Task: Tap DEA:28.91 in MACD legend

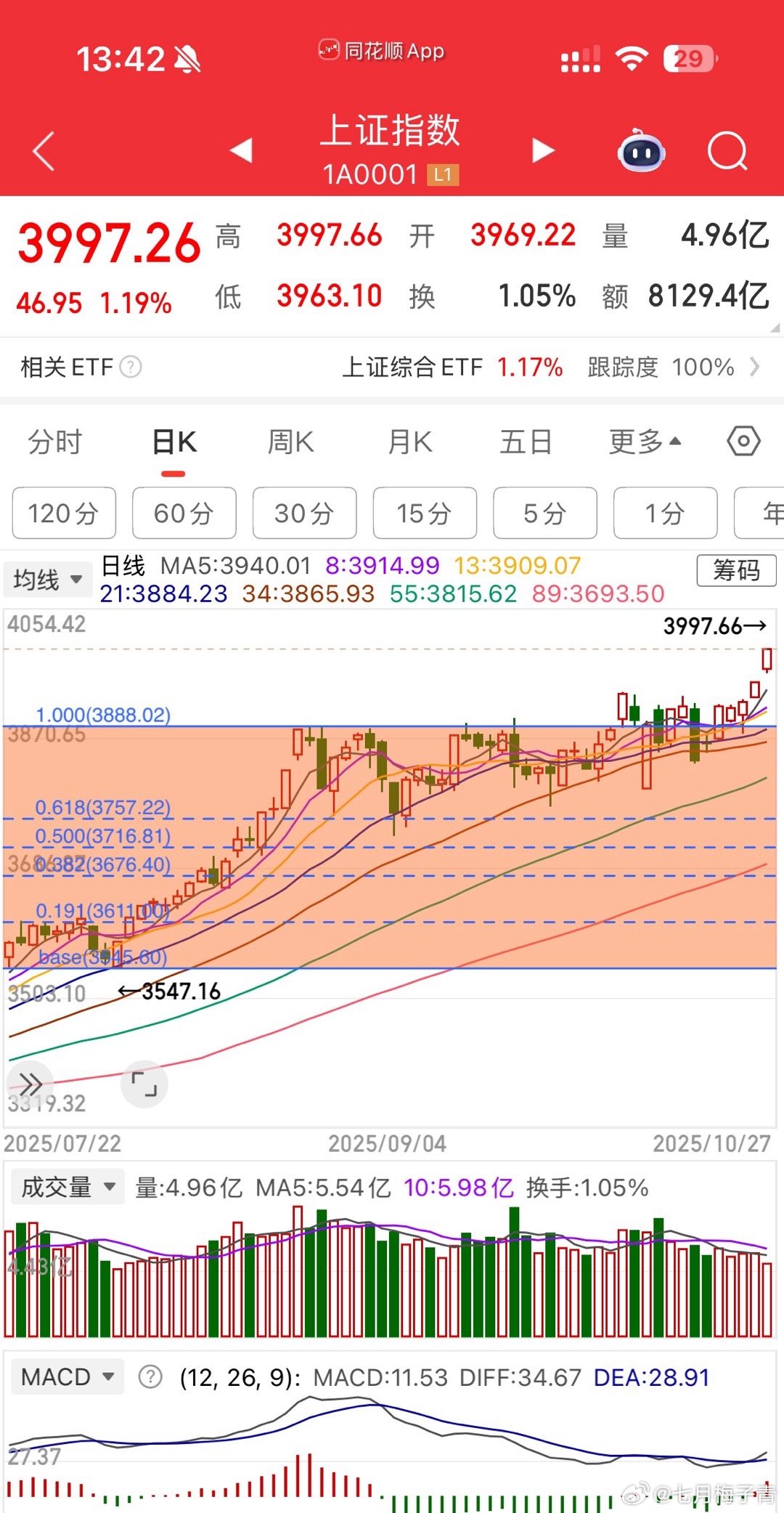Action: pyautogui.click(x=651, y=1377)
